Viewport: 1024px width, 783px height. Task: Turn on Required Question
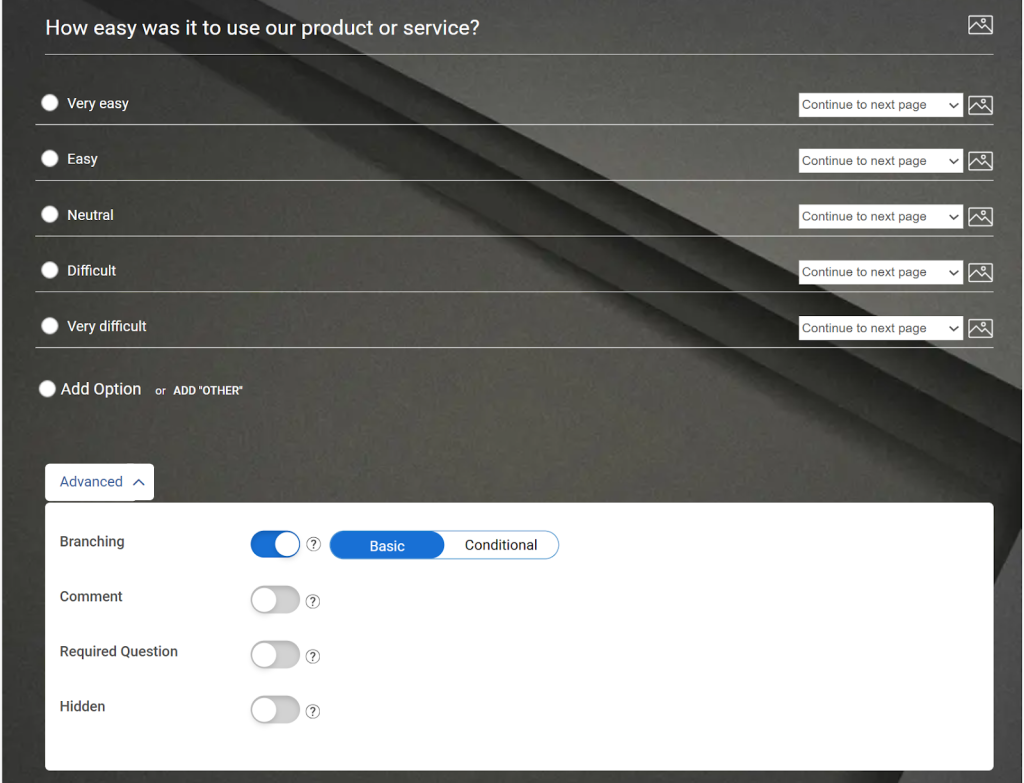(x=275, y=655)
